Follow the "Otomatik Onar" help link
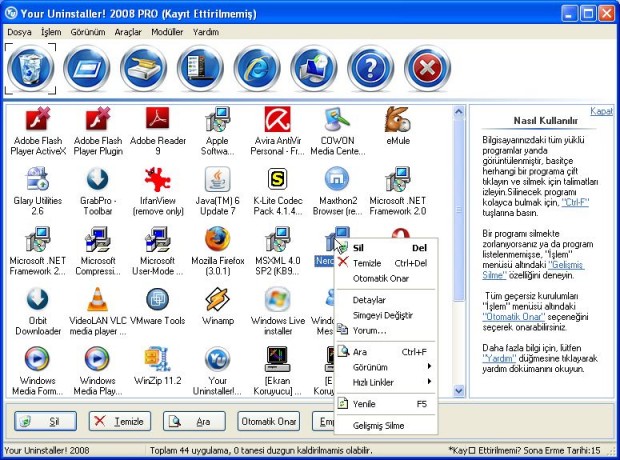This screenshot has height=460, width=620. point(514,317)
